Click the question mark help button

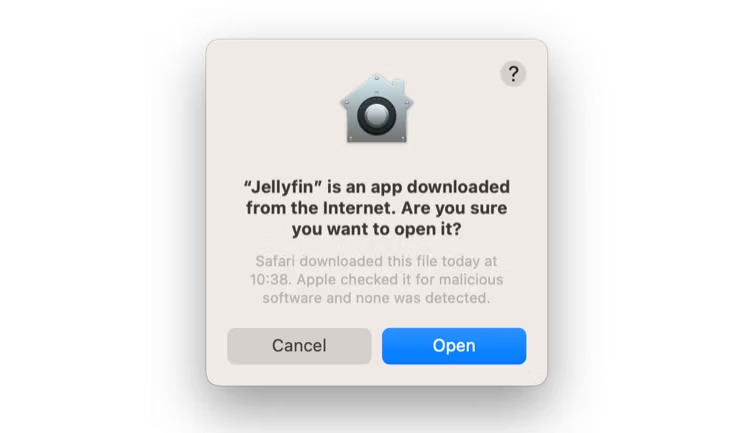(513, 74)
